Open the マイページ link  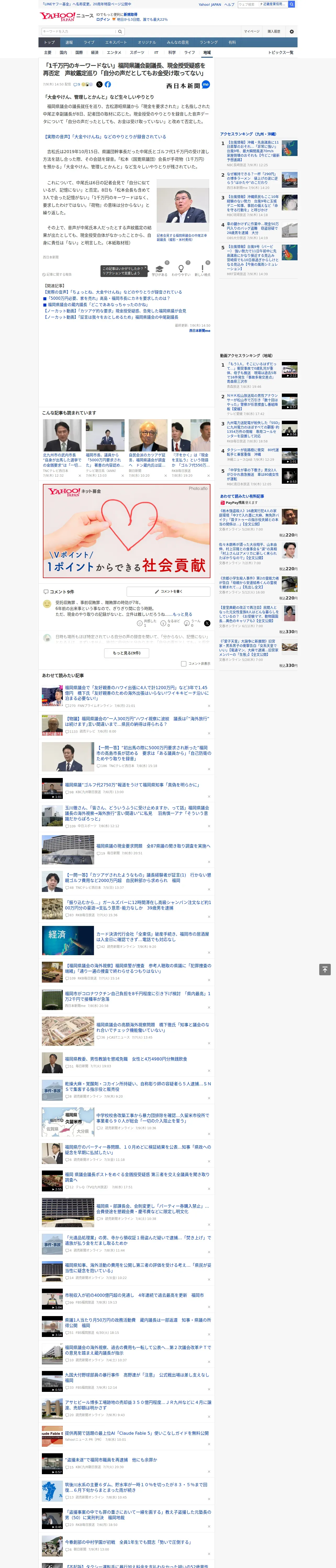point(252,32)
